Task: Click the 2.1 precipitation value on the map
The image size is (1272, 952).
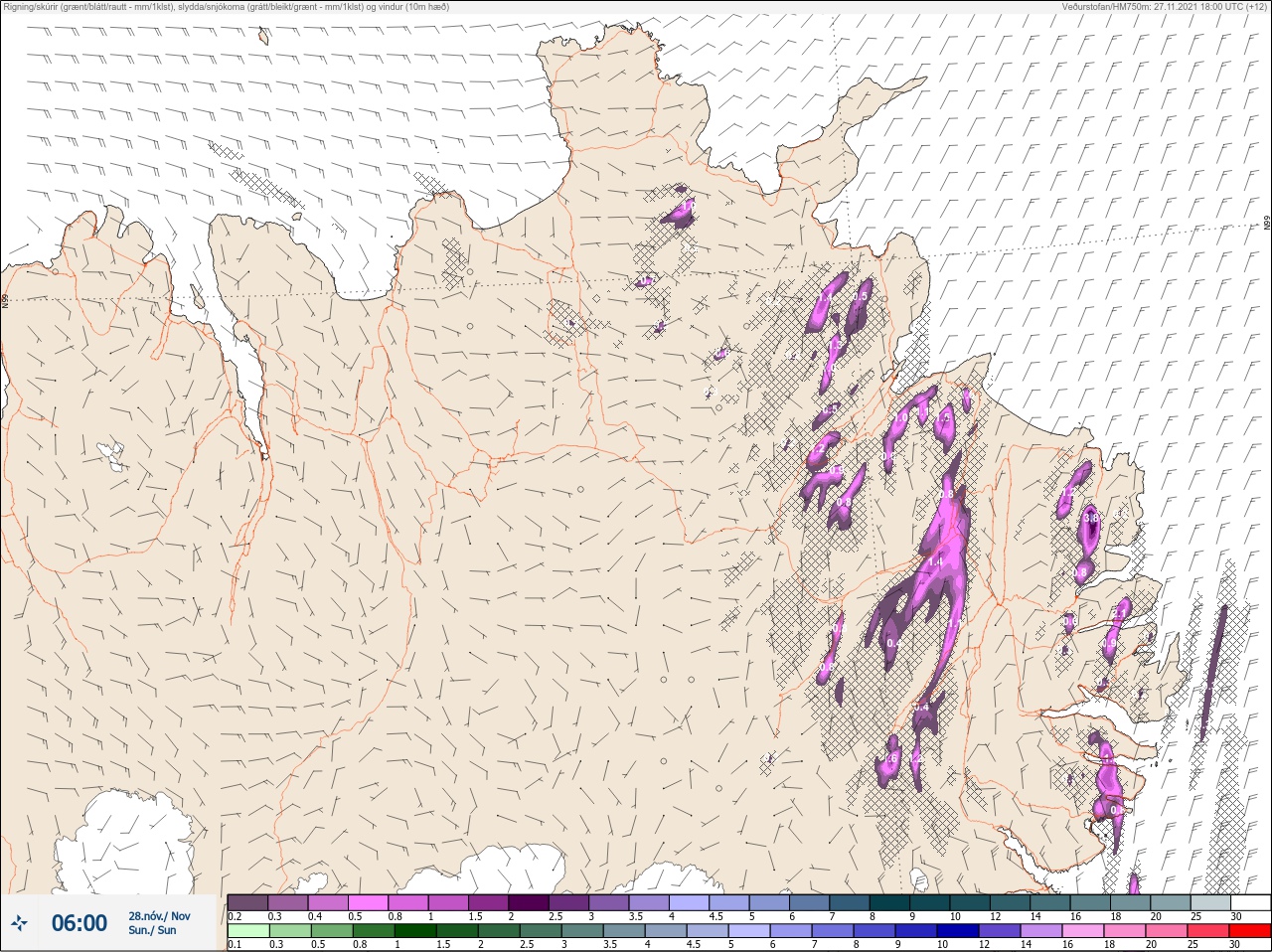Action: [1119, 614]
